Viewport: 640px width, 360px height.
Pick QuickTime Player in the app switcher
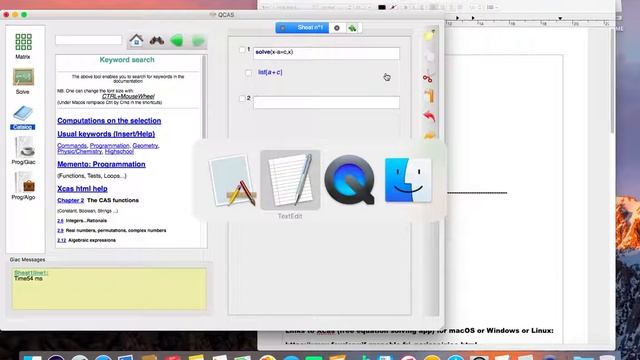coord(349,180)
